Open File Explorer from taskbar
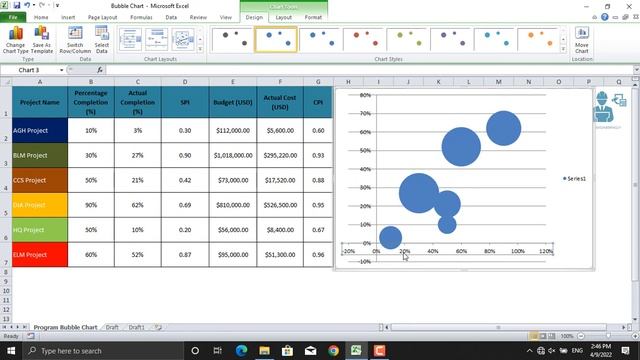 click(264, 351)
